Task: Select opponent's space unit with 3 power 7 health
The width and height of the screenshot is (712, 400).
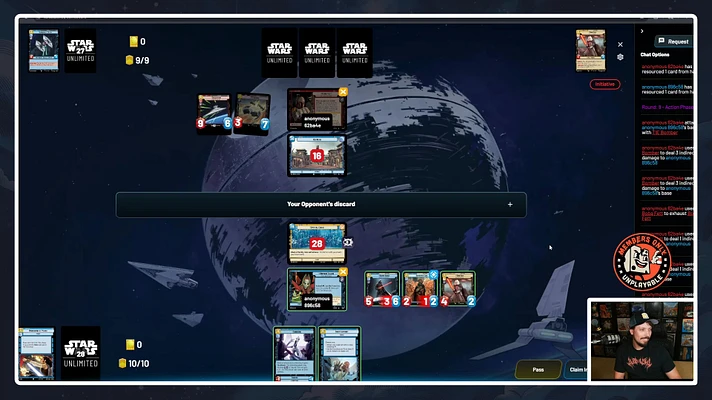Action: pos(252,114)
